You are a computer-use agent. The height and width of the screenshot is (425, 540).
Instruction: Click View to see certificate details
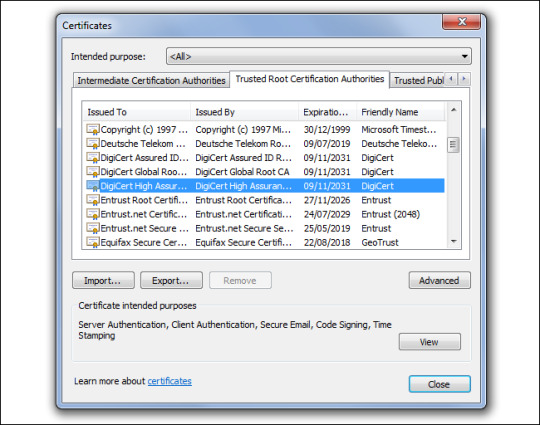(429, 342)
